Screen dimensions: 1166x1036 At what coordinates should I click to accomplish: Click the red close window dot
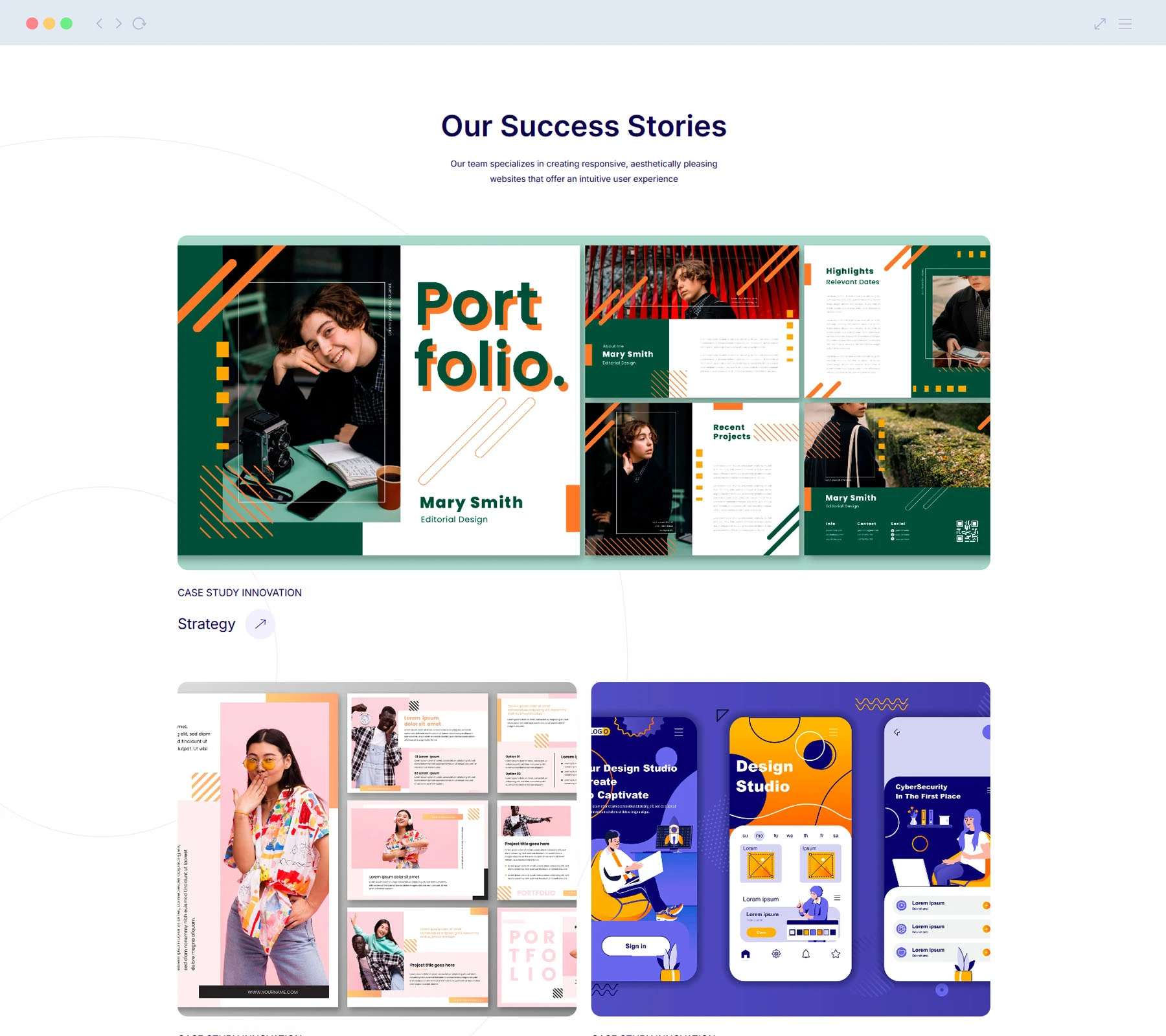point(32,23)
